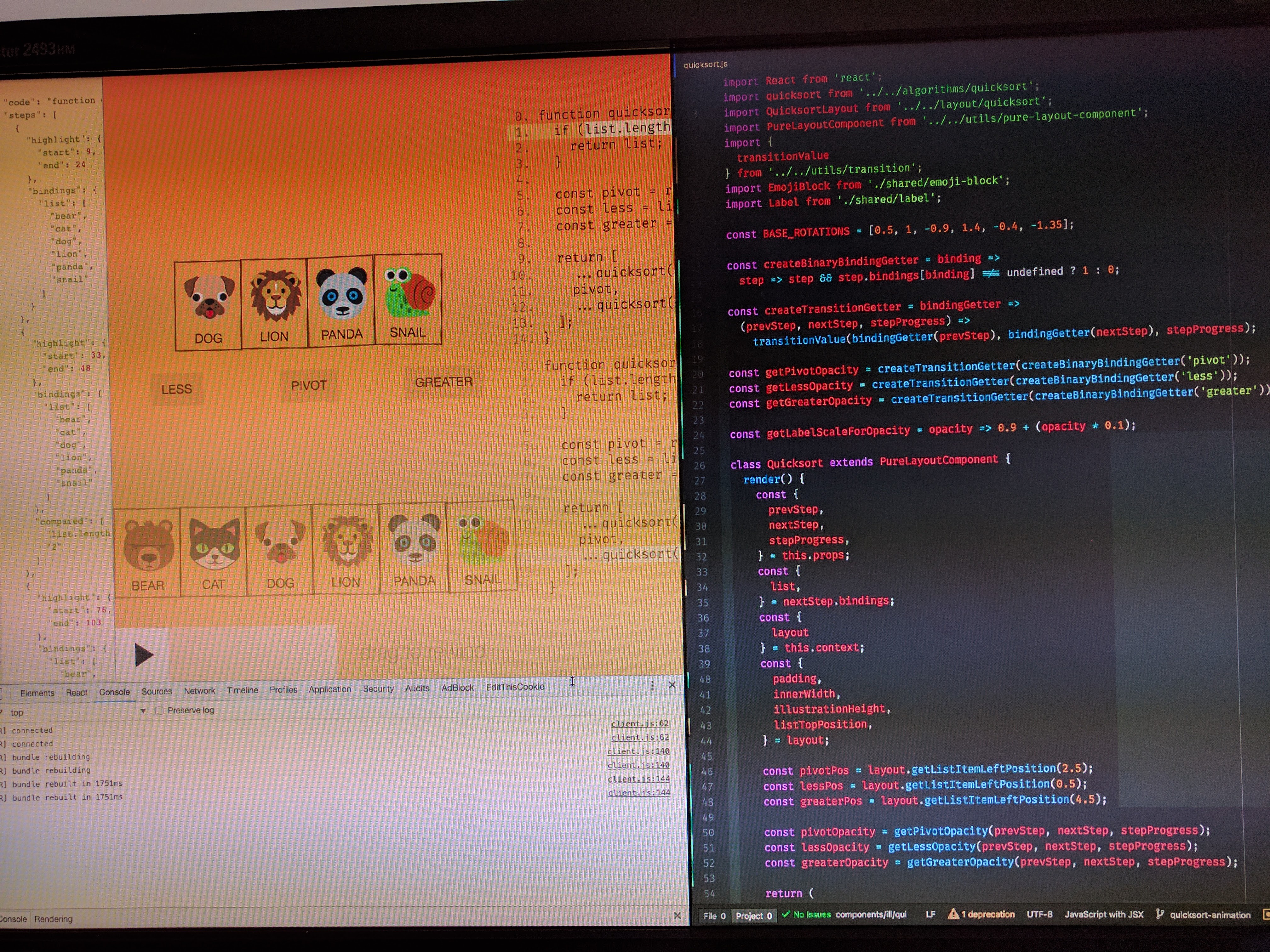
Task: Click the LF line ending selector
Action: [931, 914]
